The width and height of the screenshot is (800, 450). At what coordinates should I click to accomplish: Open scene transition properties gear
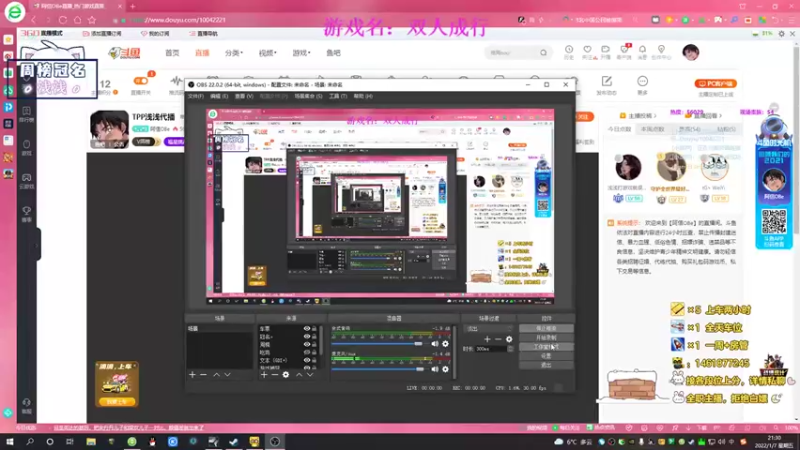(509, 339)
